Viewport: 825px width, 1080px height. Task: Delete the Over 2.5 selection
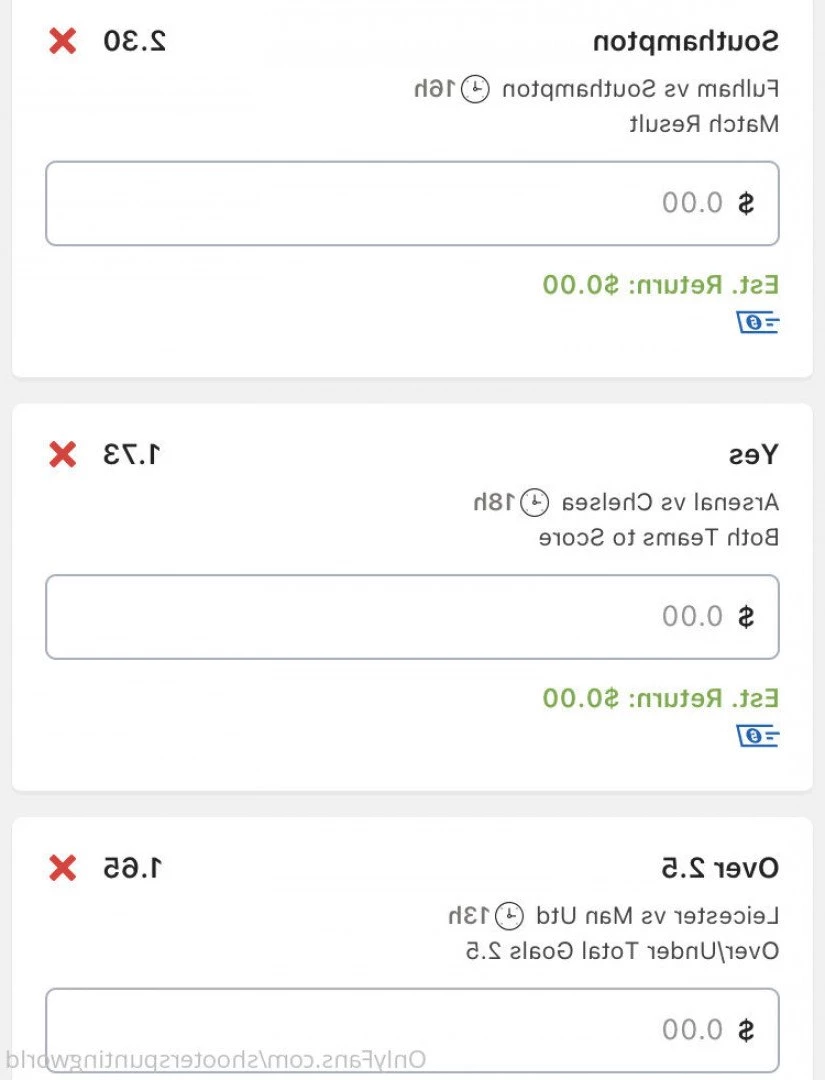(x=63, y=868)
